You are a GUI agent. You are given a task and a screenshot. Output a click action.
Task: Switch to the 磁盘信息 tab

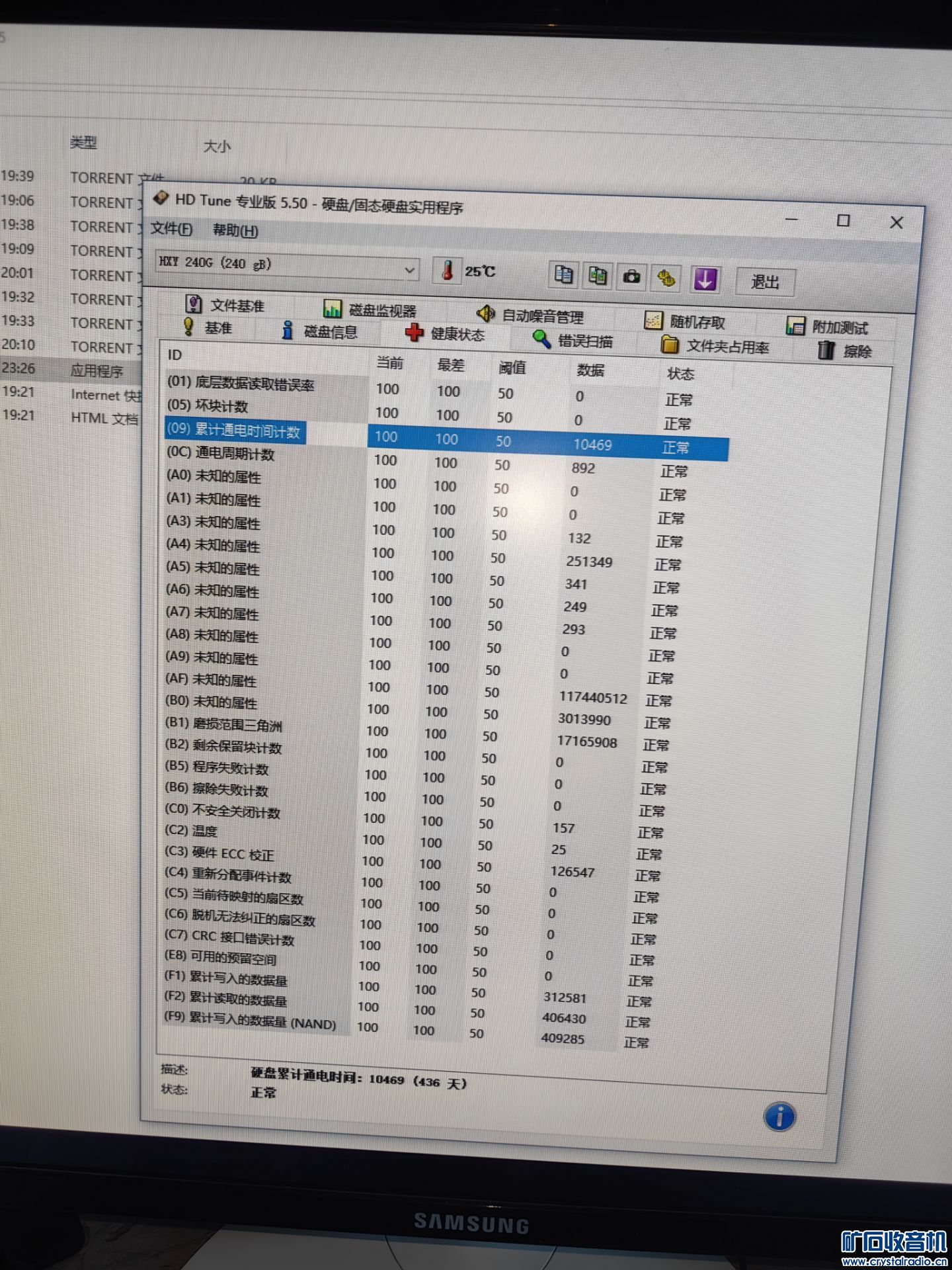point(320,331)
